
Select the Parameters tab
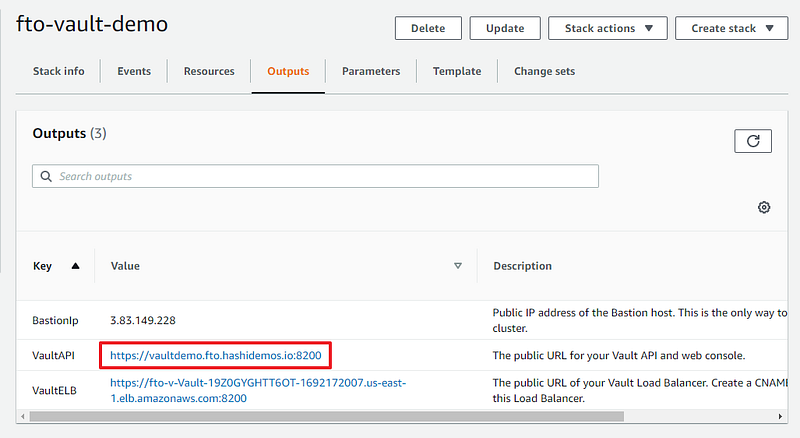click(x=371, y=71)
